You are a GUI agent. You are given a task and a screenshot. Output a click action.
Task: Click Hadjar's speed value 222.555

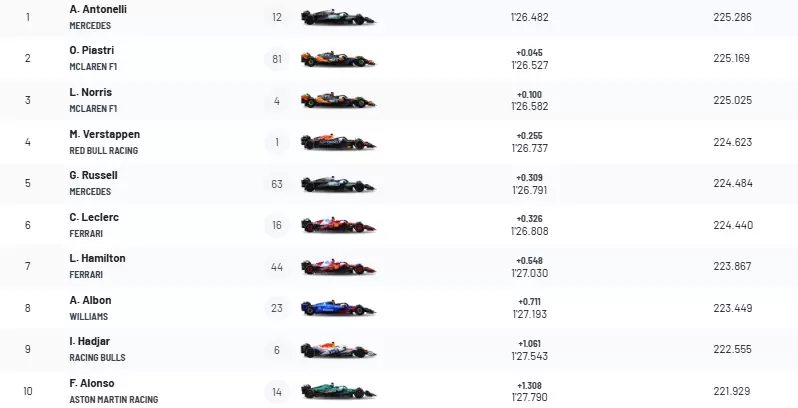tap(733, 350)
